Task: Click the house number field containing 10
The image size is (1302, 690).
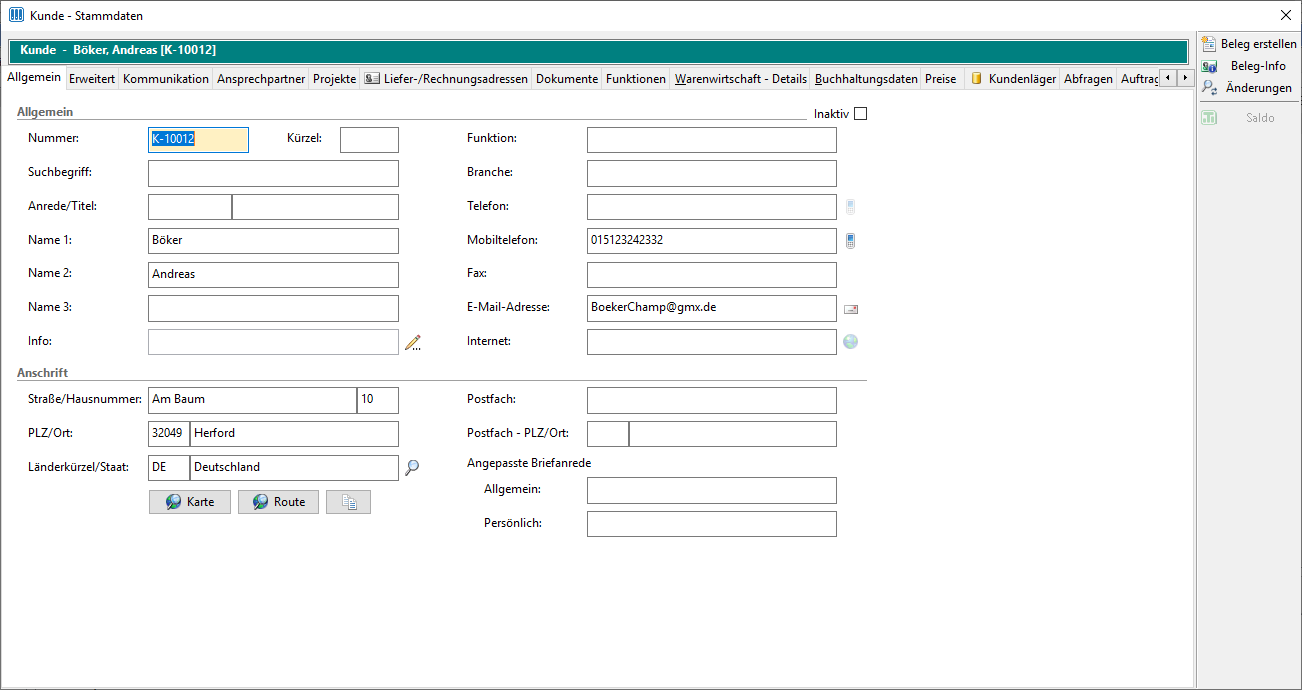Action: click(x=378, y=400)
